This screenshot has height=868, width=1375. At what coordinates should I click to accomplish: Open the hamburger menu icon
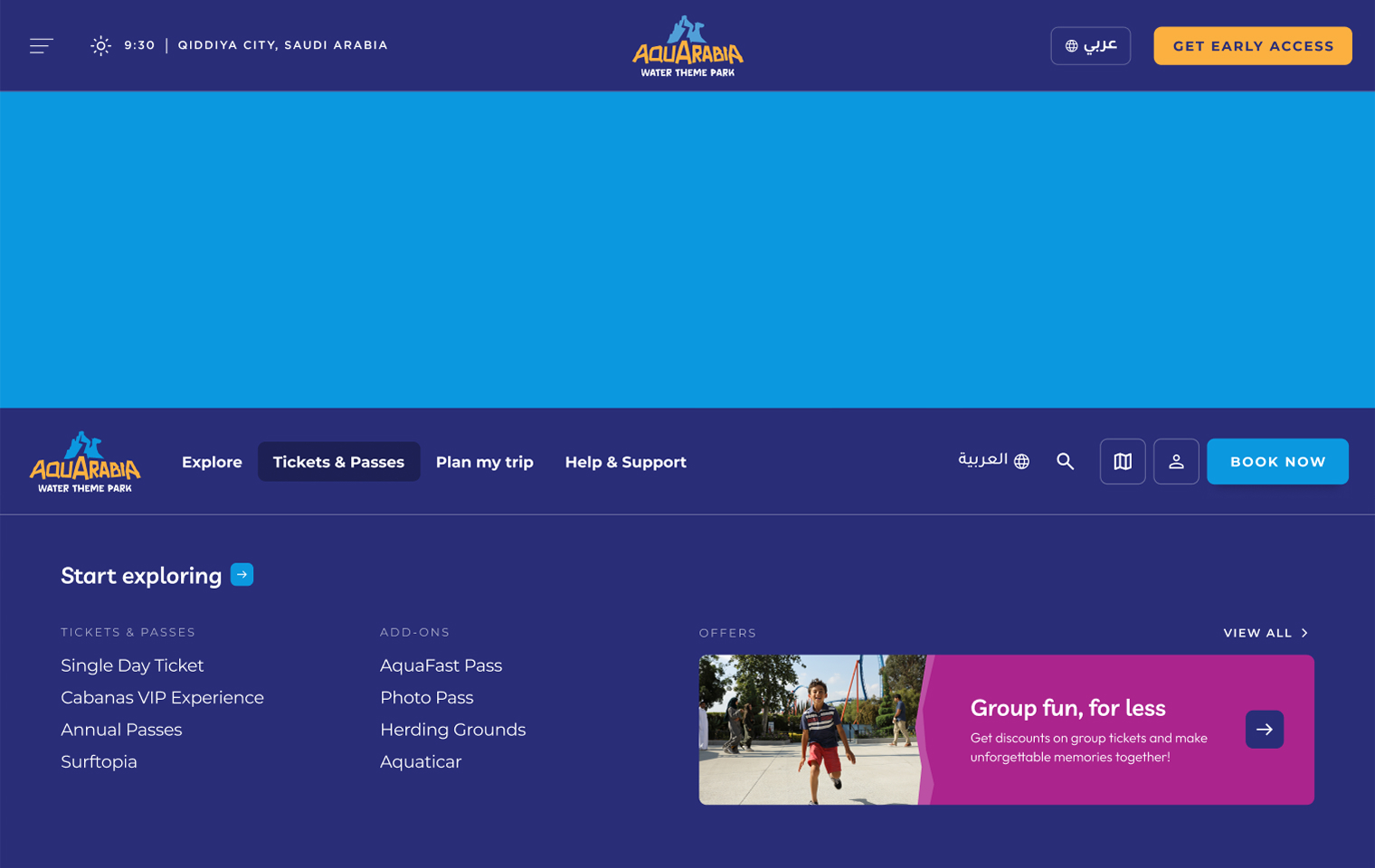point(42,45)
